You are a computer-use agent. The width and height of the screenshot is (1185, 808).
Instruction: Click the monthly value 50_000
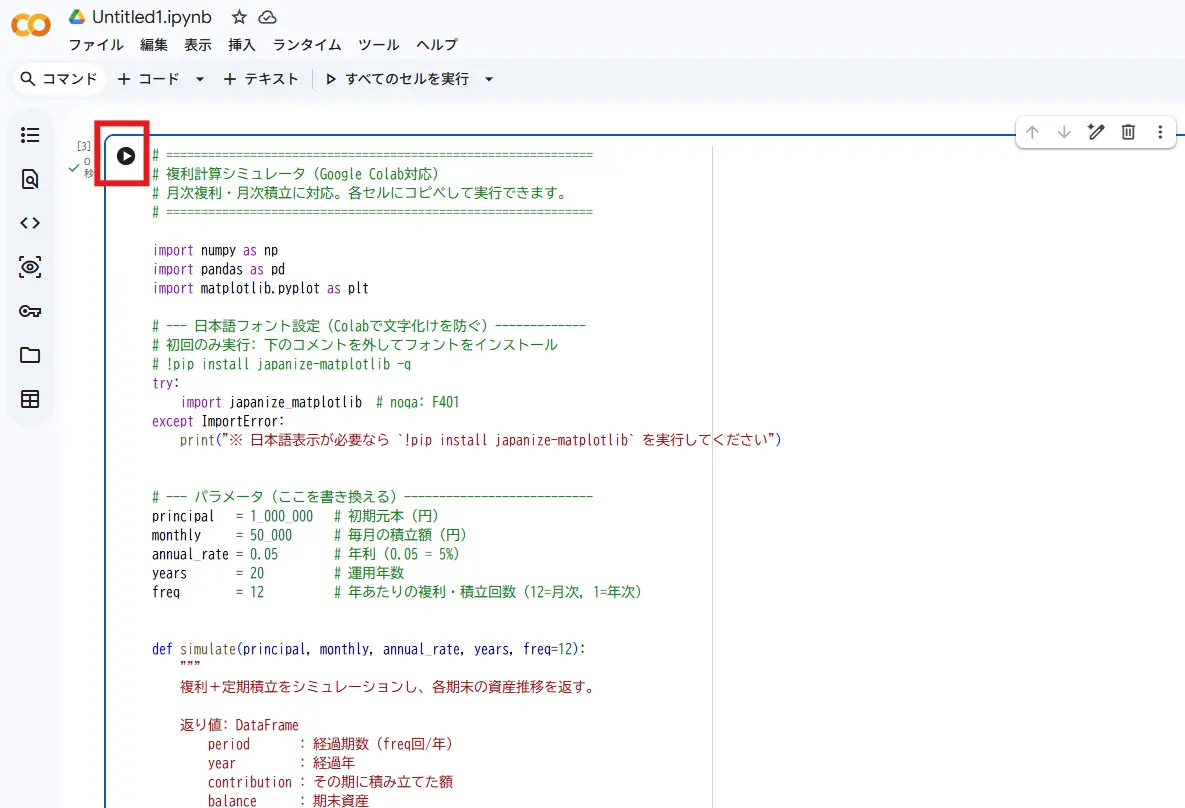coord(271,535)
